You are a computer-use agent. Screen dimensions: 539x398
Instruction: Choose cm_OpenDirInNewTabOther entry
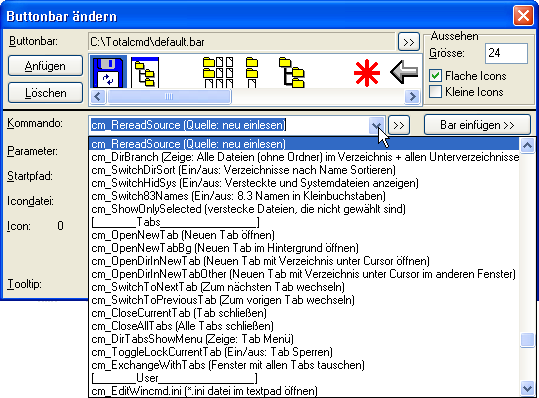tap(304, 274)
